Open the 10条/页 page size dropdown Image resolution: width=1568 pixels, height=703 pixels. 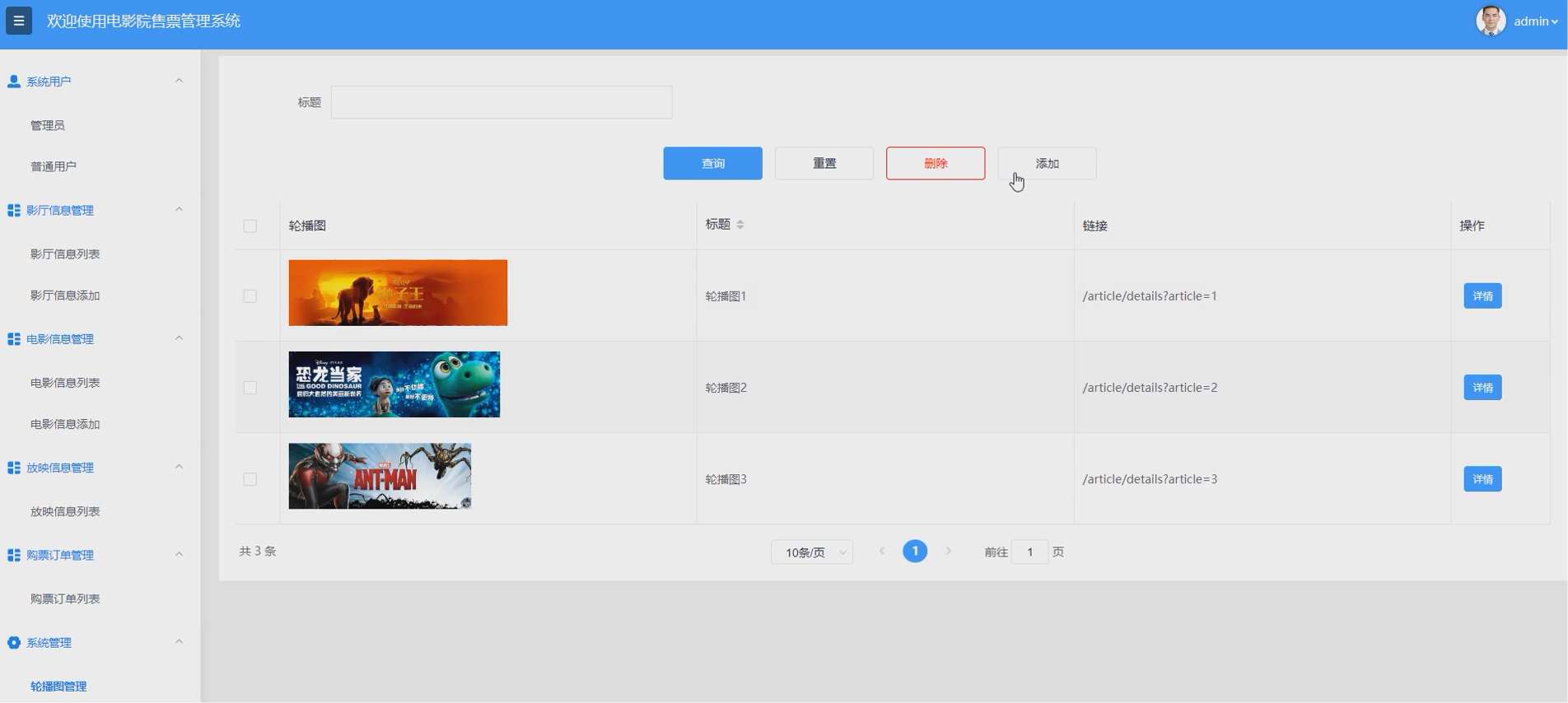click(812, 552)
